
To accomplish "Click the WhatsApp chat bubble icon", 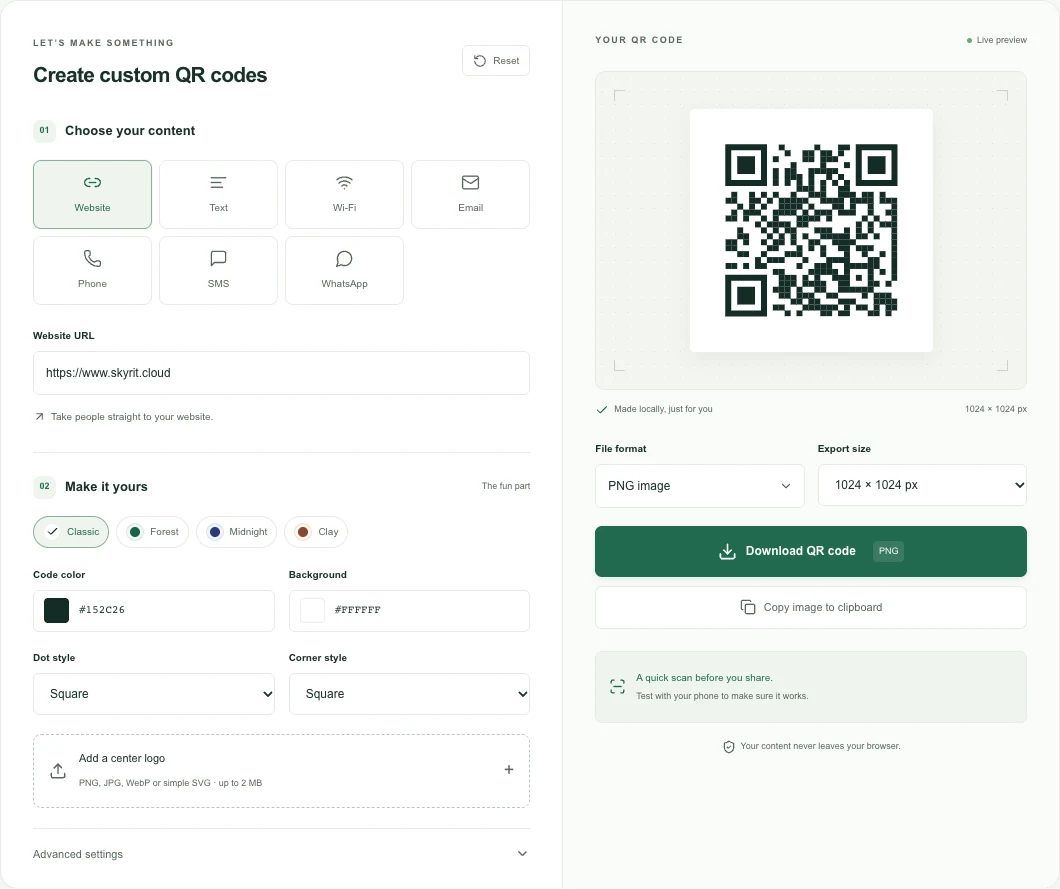I will (344, 258).
